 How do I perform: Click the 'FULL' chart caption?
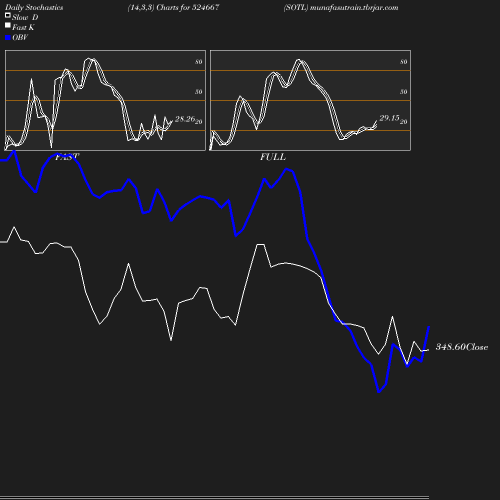[x=273, y=157]
